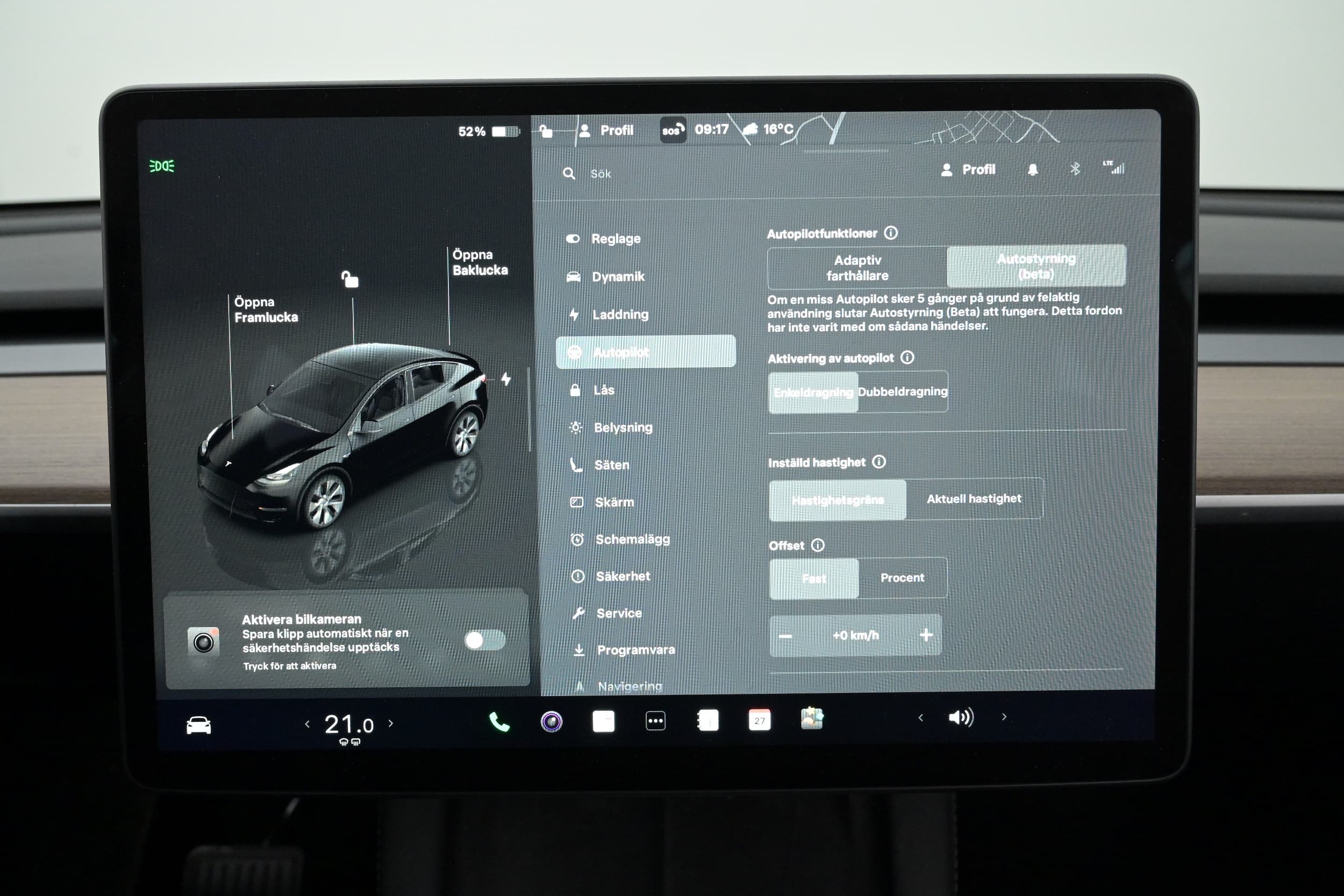Tap battery 52% indicator
The height and width of the screenshot is (896, 1344).
489,132
